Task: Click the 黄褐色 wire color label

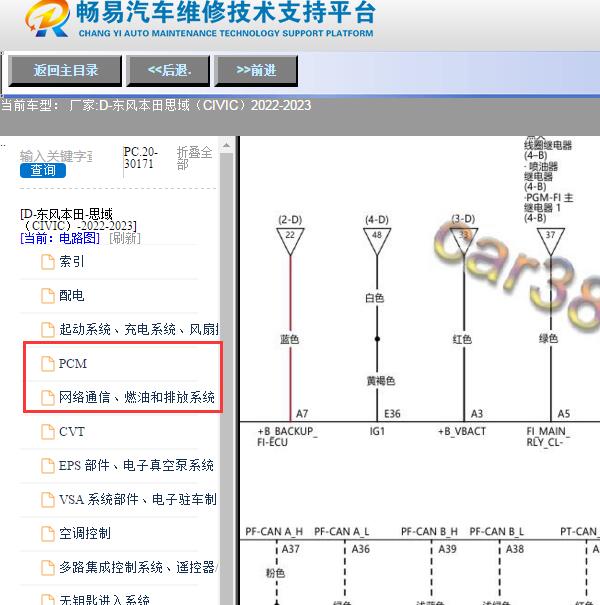Action: tap(380, 381)
